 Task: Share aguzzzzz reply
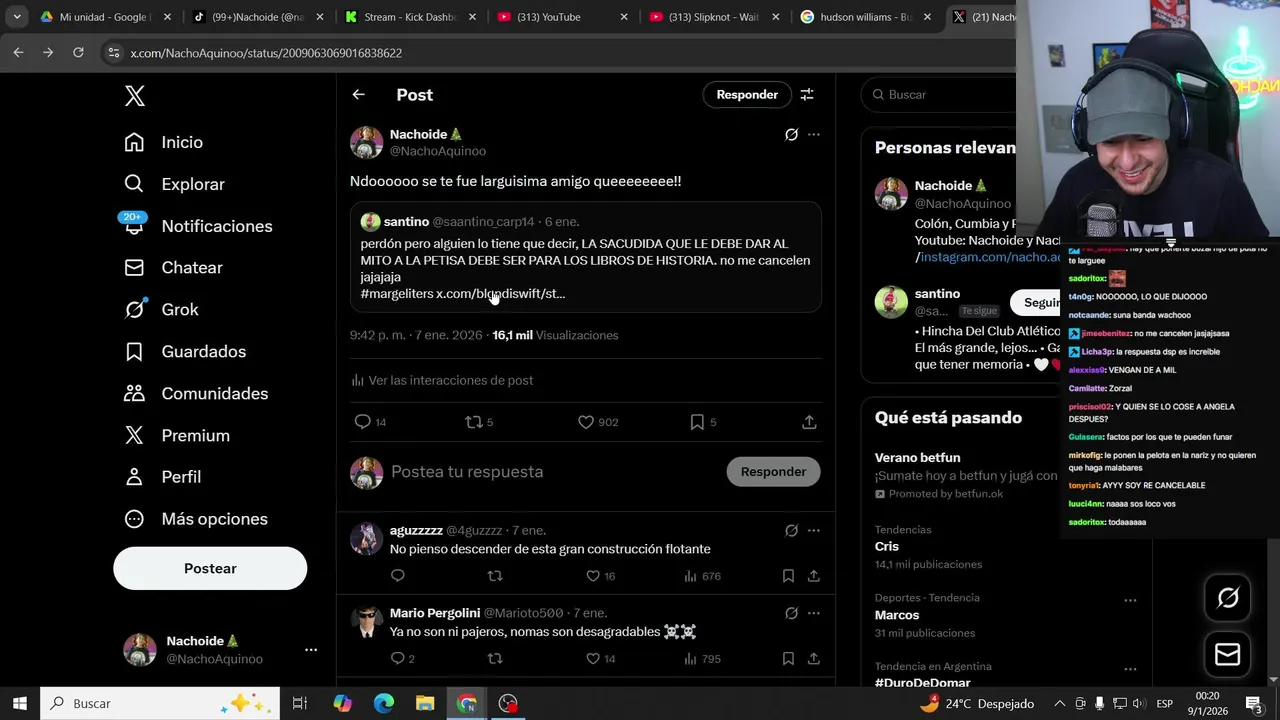814,576
